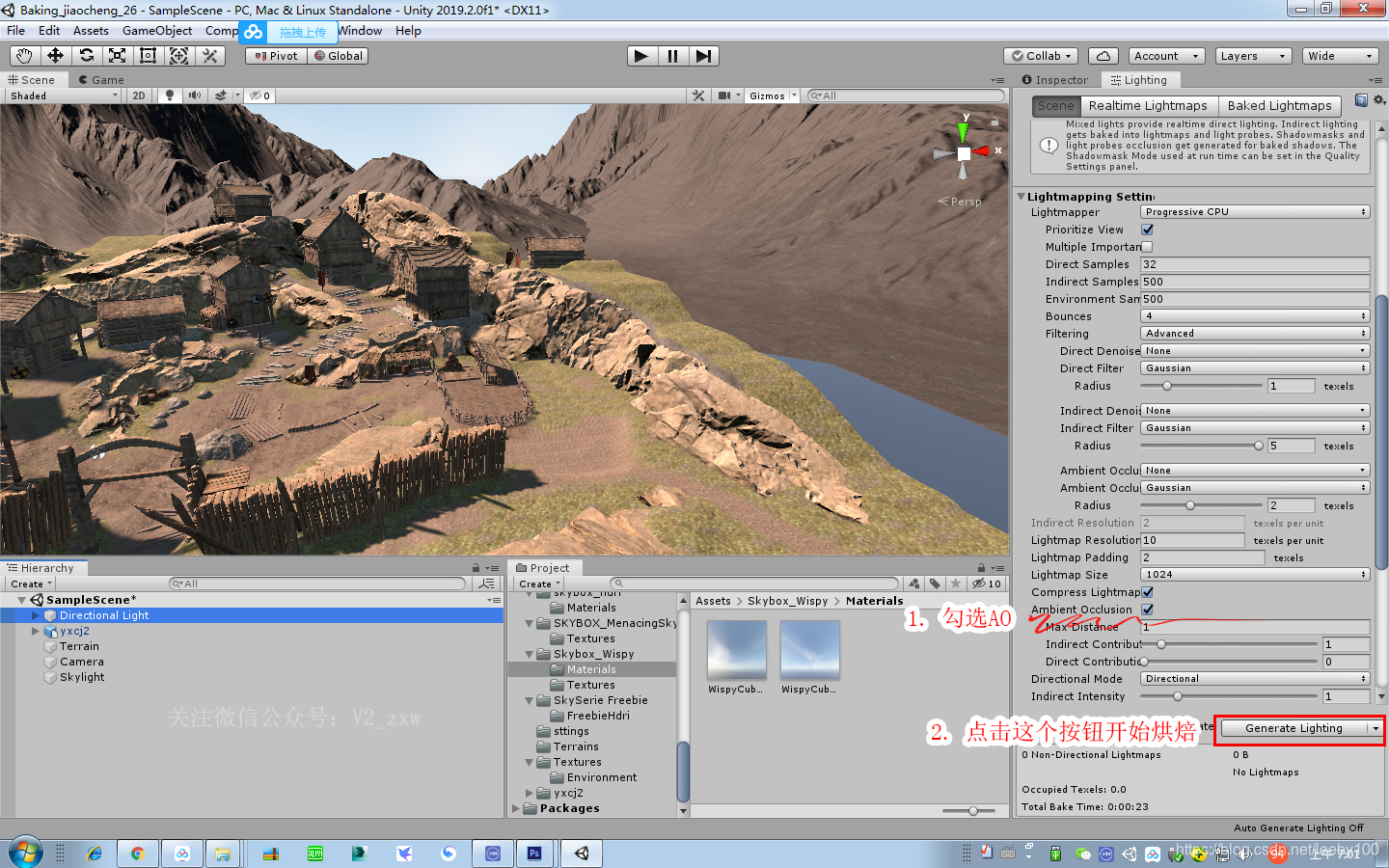The width and height of the screenshot is (1389, 868).
Task: Toggle Prioritize View checkbox
Action: [1147, 230]
